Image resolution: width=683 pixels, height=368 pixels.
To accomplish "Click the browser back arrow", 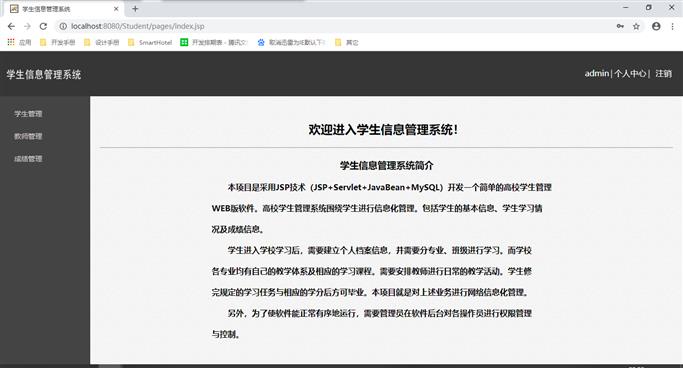I will click(11, 26).
